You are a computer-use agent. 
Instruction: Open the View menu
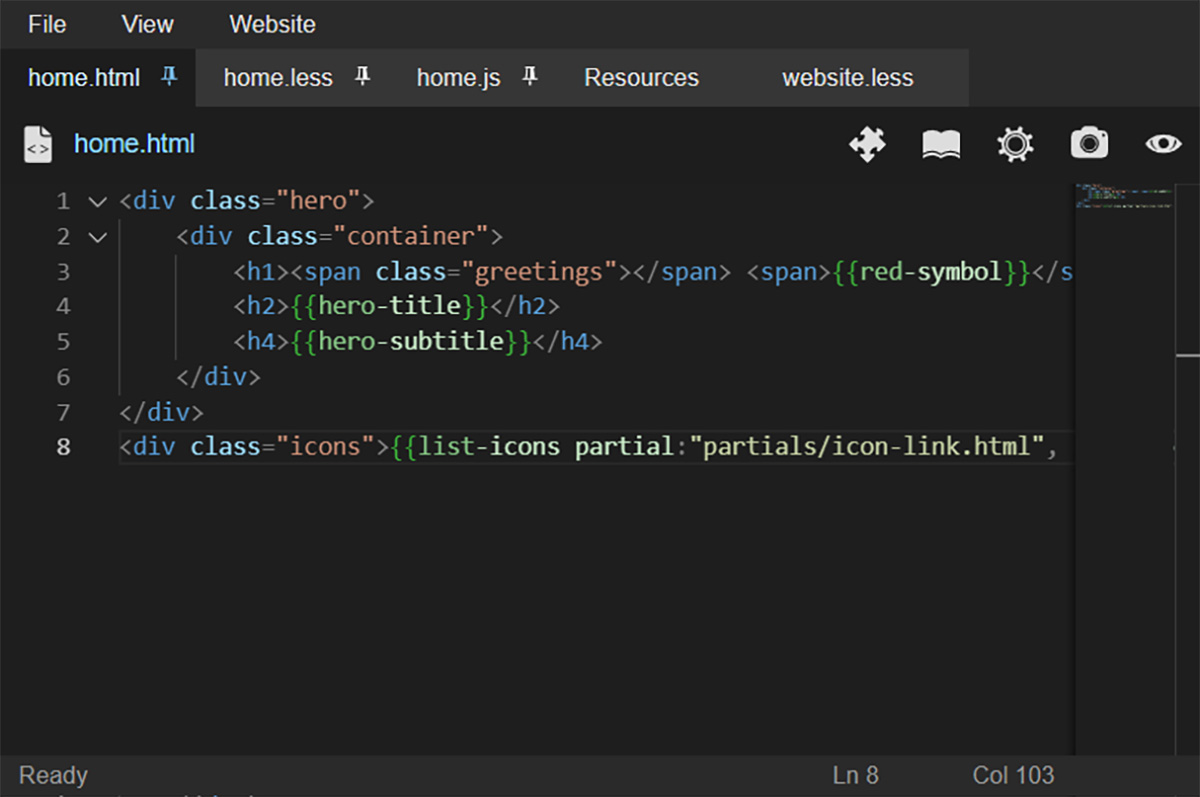[x=147, y=24]
